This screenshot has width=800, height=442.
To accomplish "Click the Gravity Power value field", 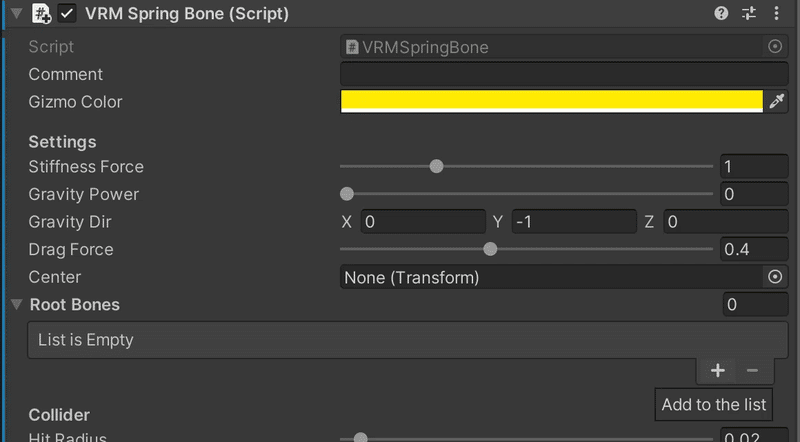I will [x=754, y=194].
